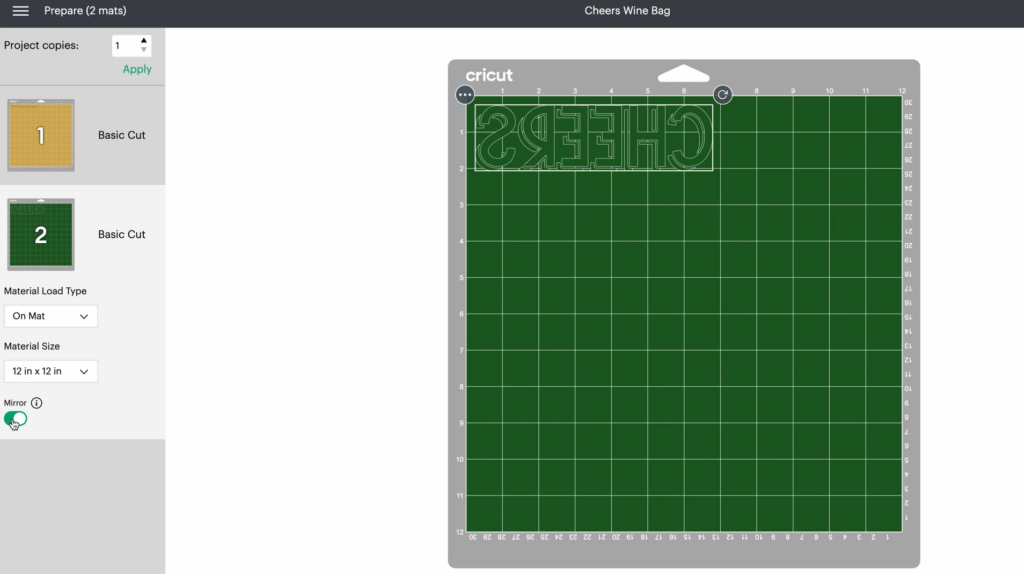This screenshot has width=1024, height=574.
Task: Click the Project copies number field
Action: (123, 46)
